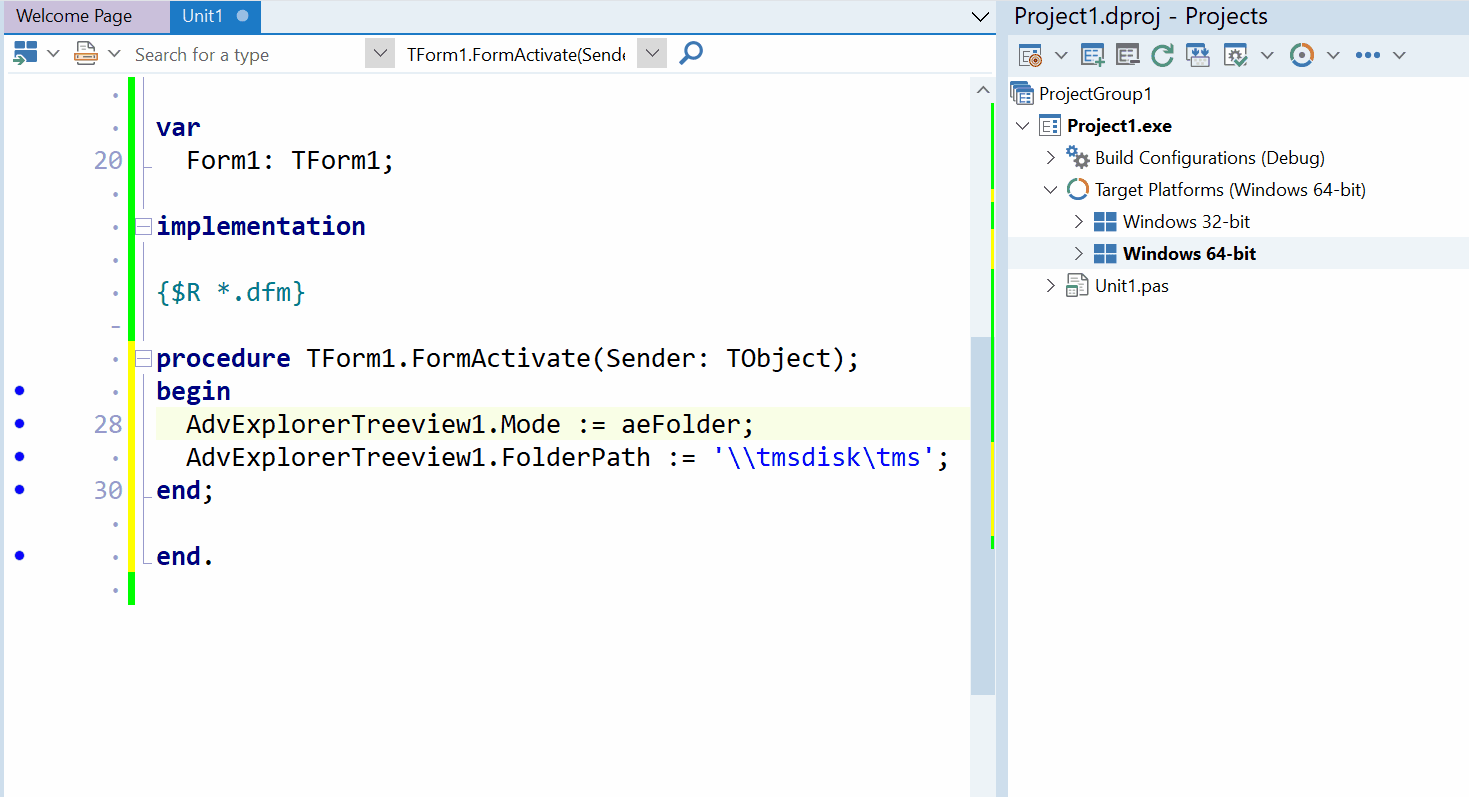Viewport: 1469px width, 797px height.
Task: Expand the Windows 32-bit platform node
Action: 1078,222
